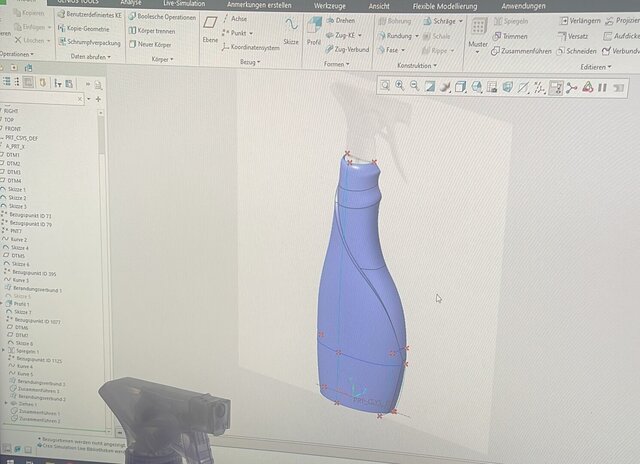The width and height of the screenshot is (640, 464).
Task: Click the Zug-Verbund tool
Action: click(347, 49)
